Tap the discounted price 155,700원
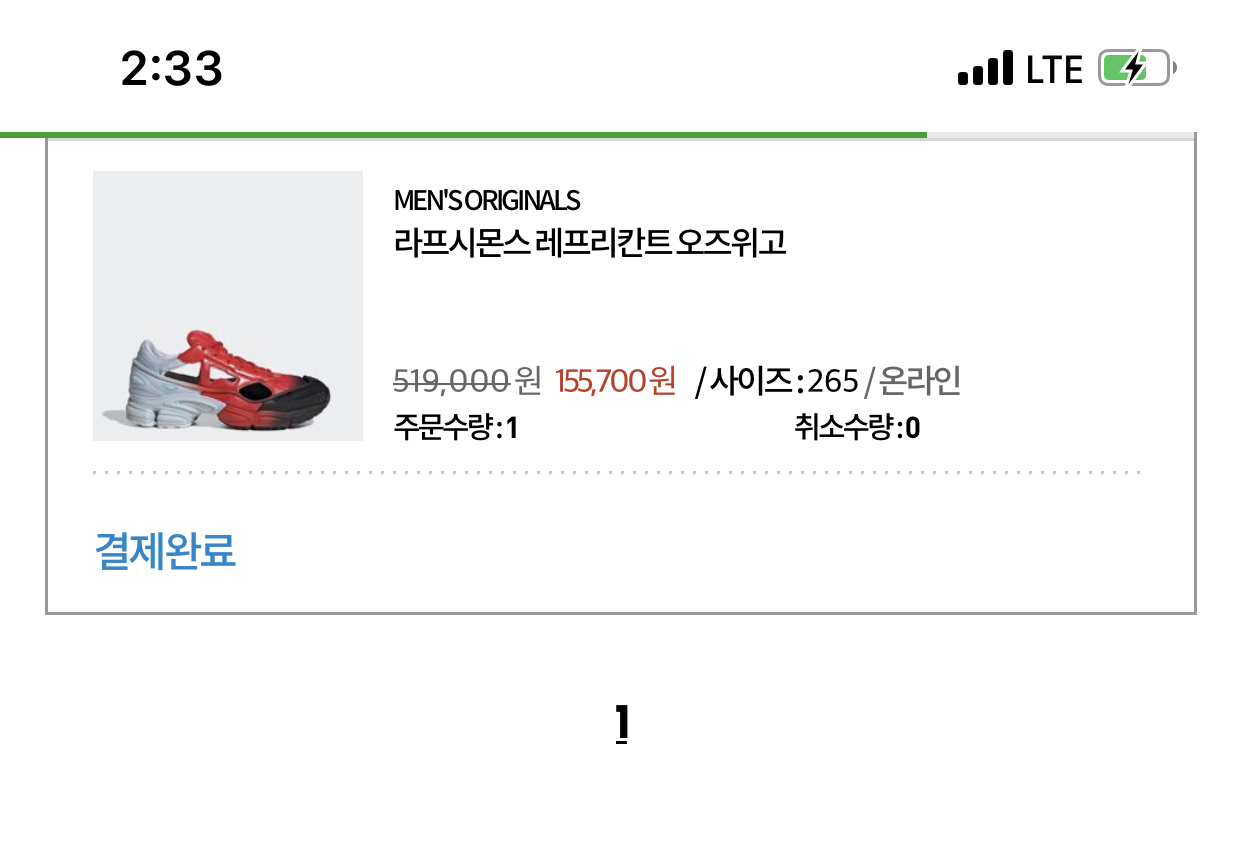Viewport: 1242px width, 848px height. (x=616, y=380)
